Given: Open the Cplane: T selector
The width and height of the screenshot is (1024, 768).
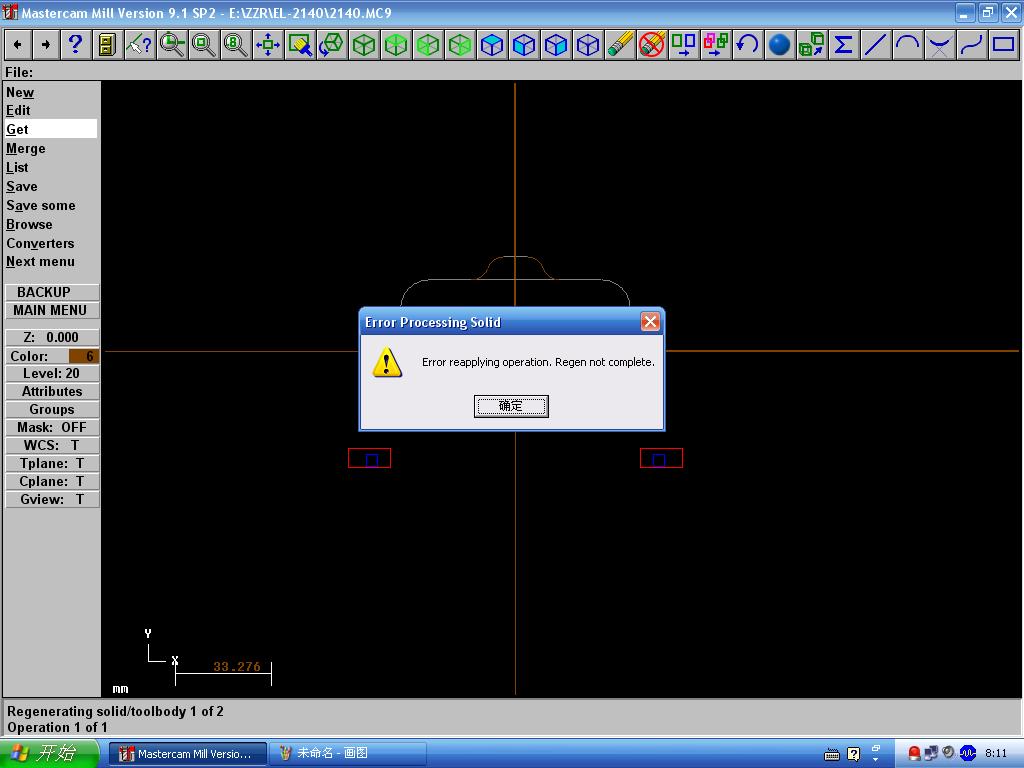Looking at the screenshot, I should pyautogui.click(x=52, y=481).
